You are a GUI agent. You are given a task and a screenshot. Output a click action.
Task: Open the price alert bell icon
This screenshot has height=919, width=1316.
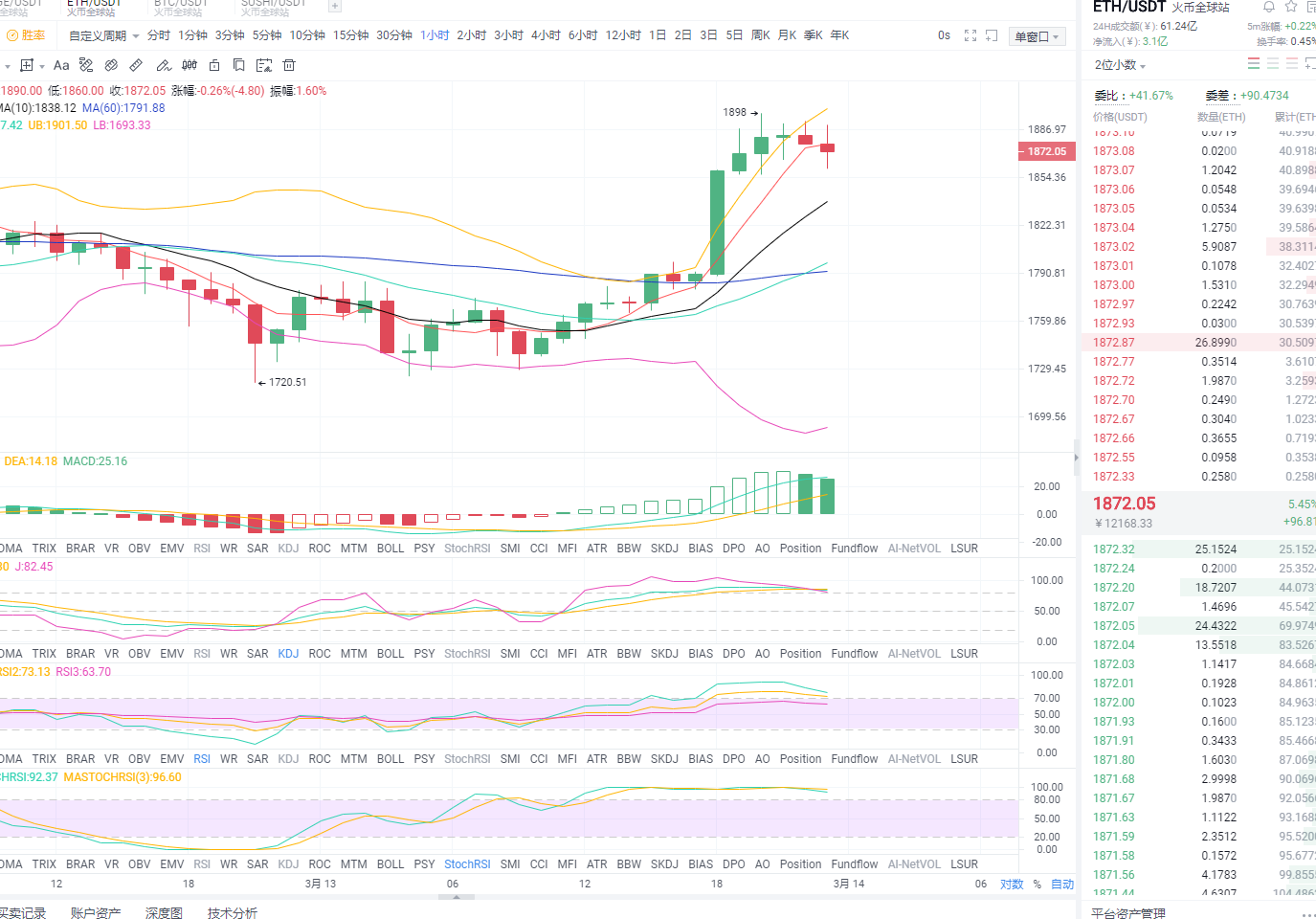tap(1270, 7)
